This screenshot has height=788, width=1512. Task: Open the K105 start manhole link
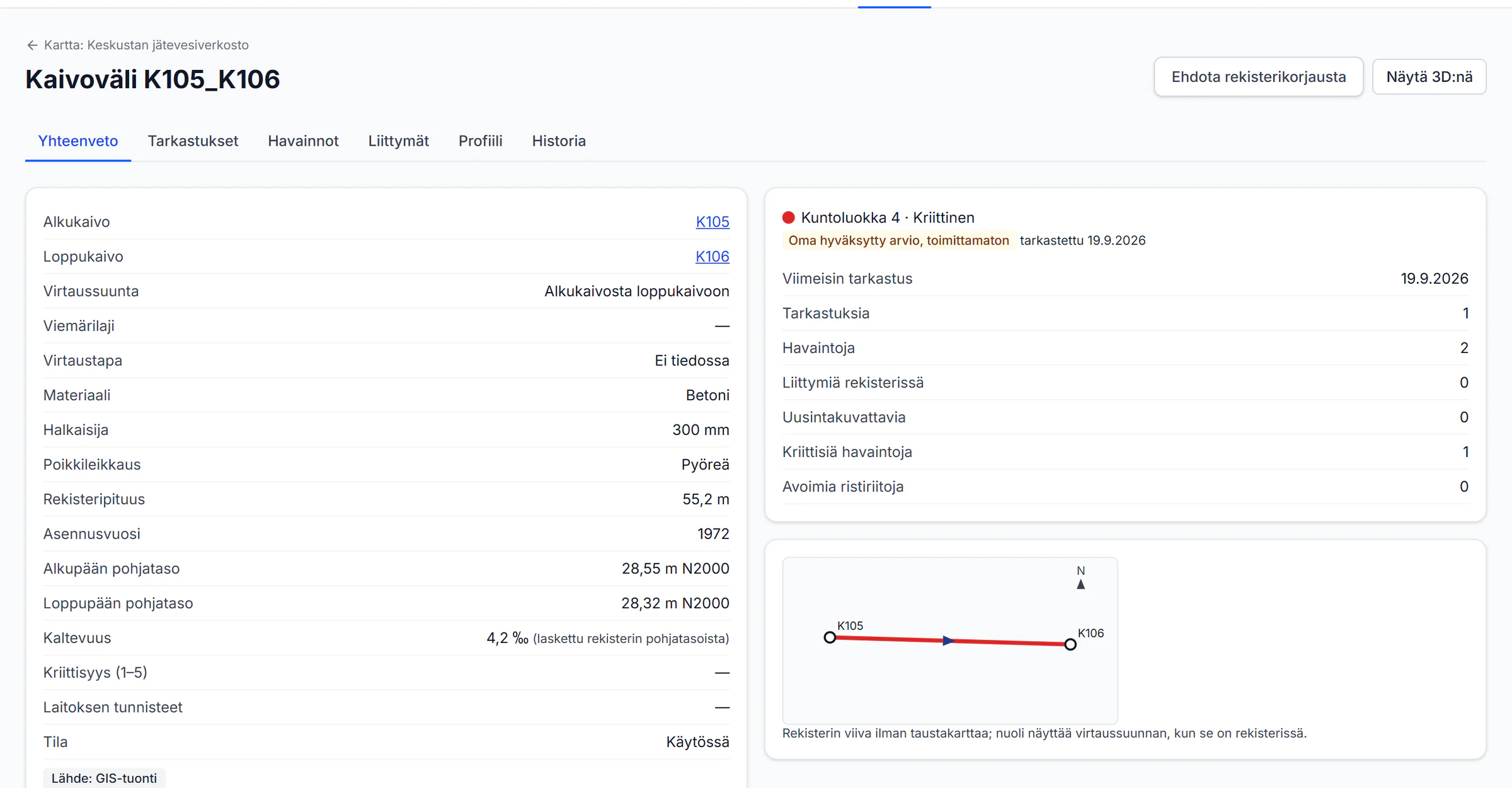pyautogui.click(x=712, y=222)
